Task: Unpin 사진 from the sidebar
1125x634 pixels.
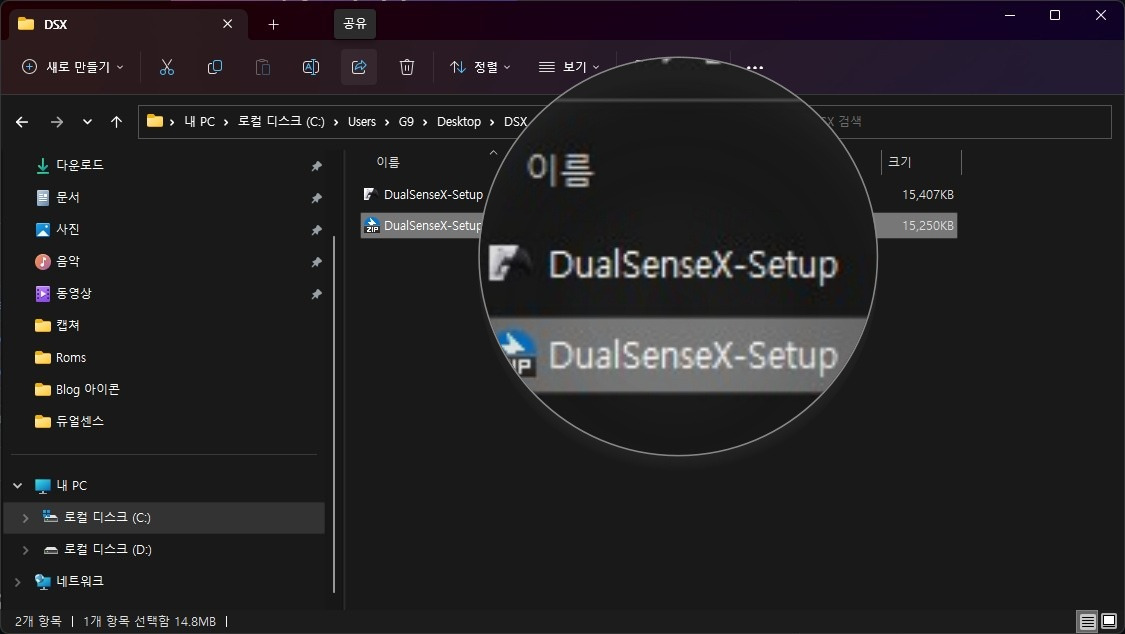Action: coord(316,229)
